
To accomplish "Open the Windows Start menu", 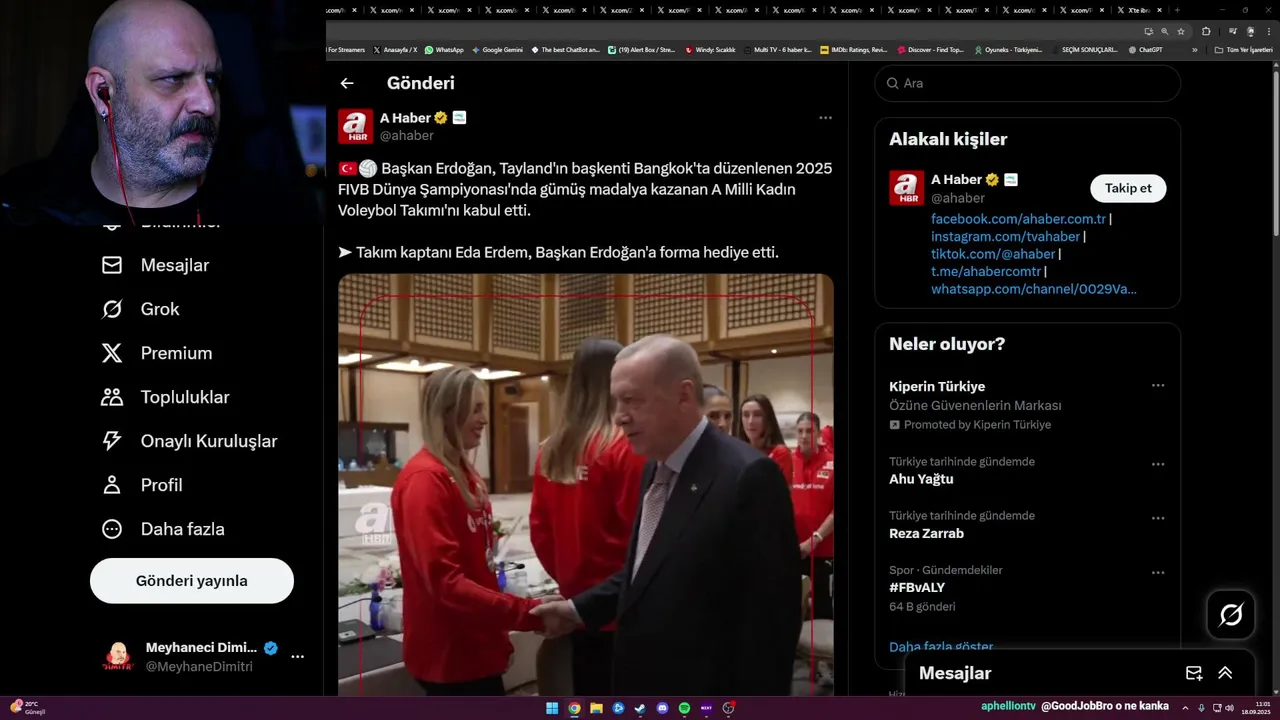I will pyautogui.click(x=552, y=708).
